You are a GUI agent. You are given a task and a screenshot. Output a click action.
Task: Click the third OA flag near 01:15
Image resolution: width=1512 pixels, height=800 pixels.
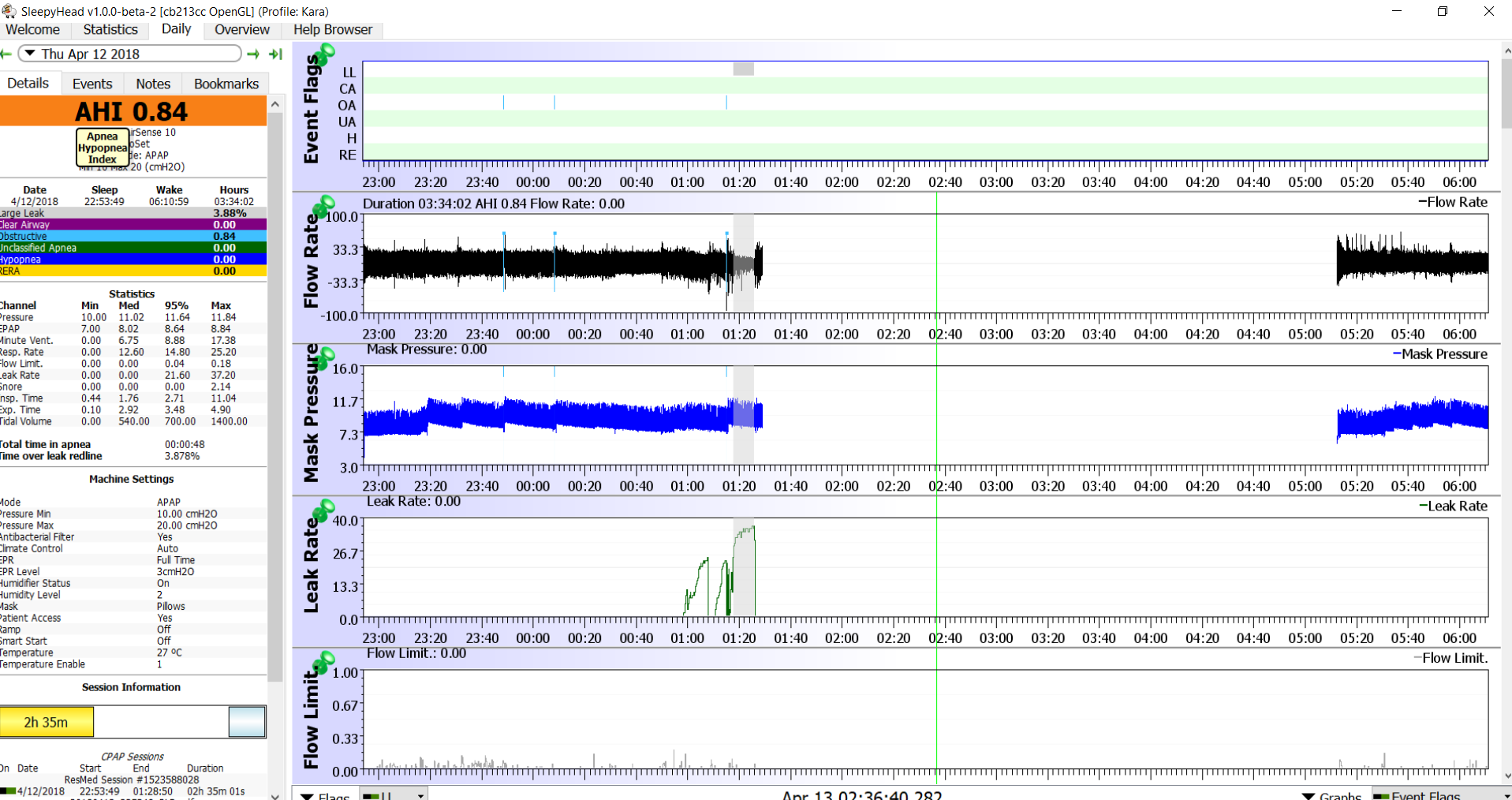coord(726,103)
